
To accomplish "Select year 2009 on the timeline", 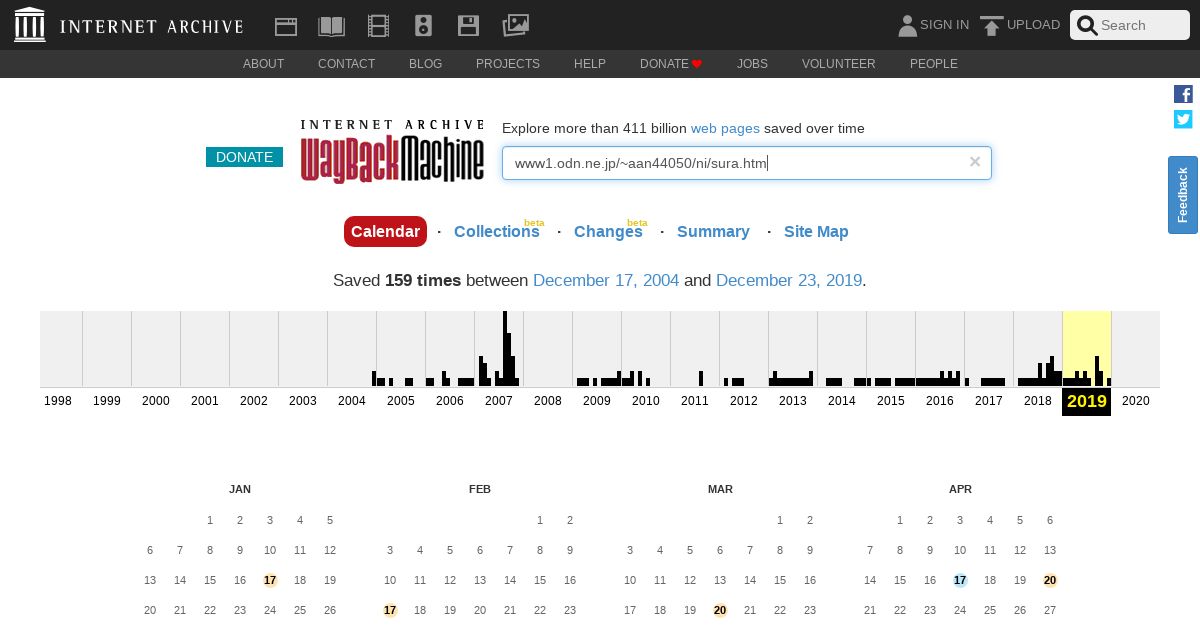I will pyautogui.click(x=597, y=400).
